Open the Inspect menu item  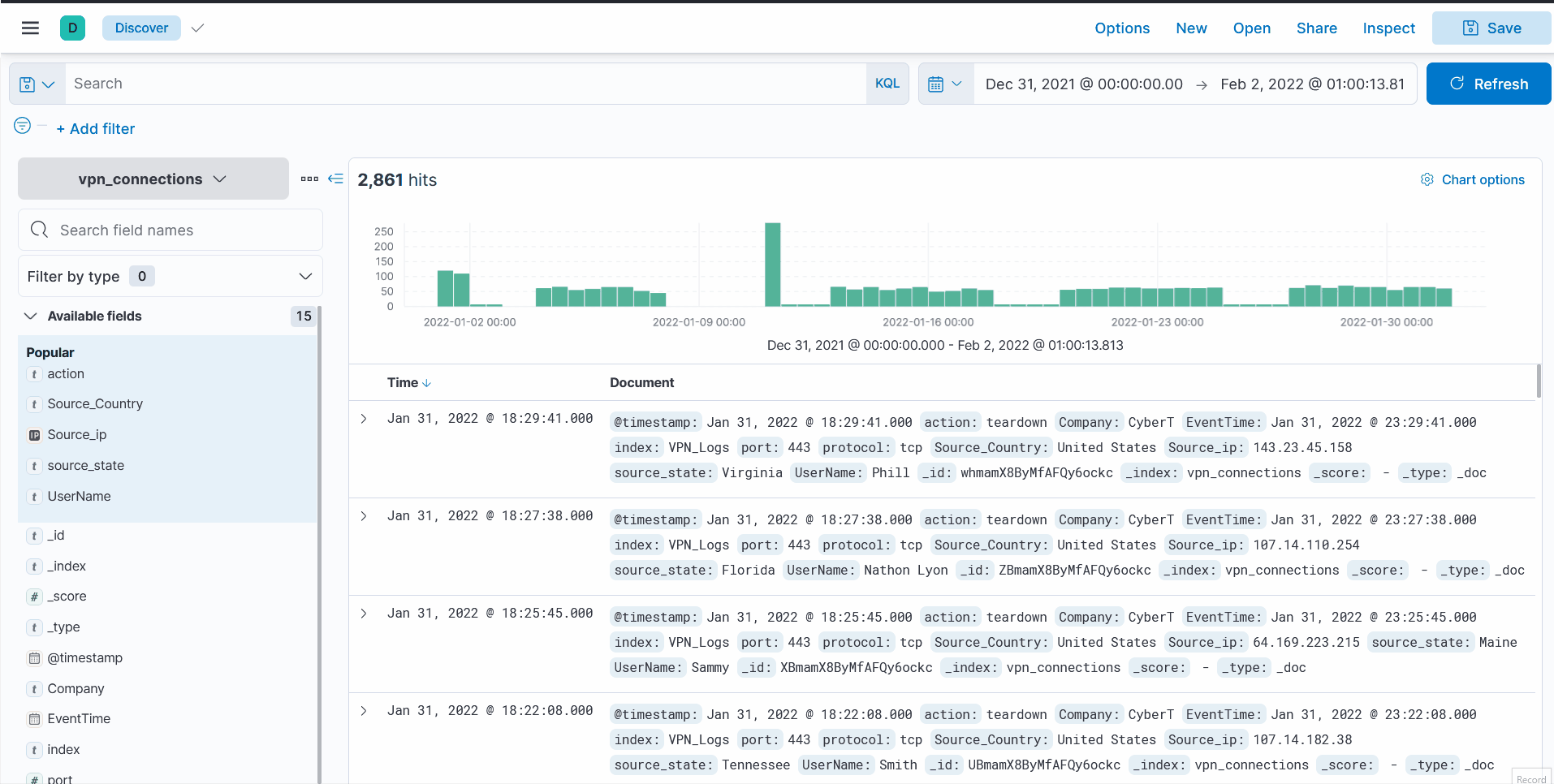1388,28
